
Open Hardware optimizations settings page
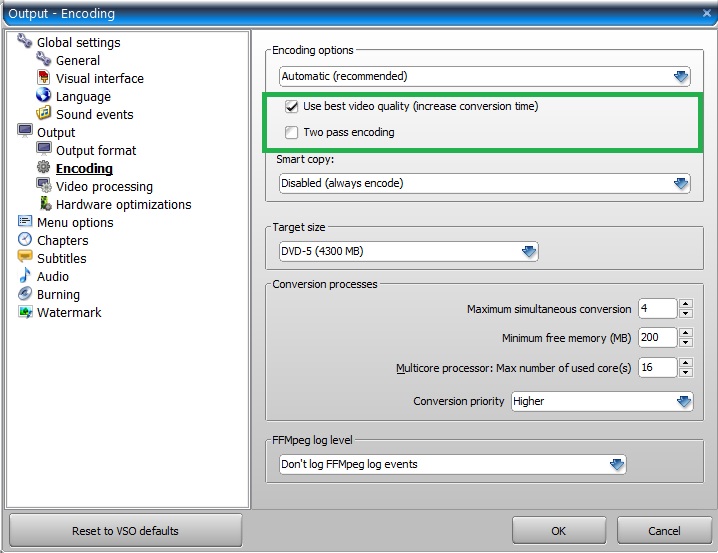124,205
